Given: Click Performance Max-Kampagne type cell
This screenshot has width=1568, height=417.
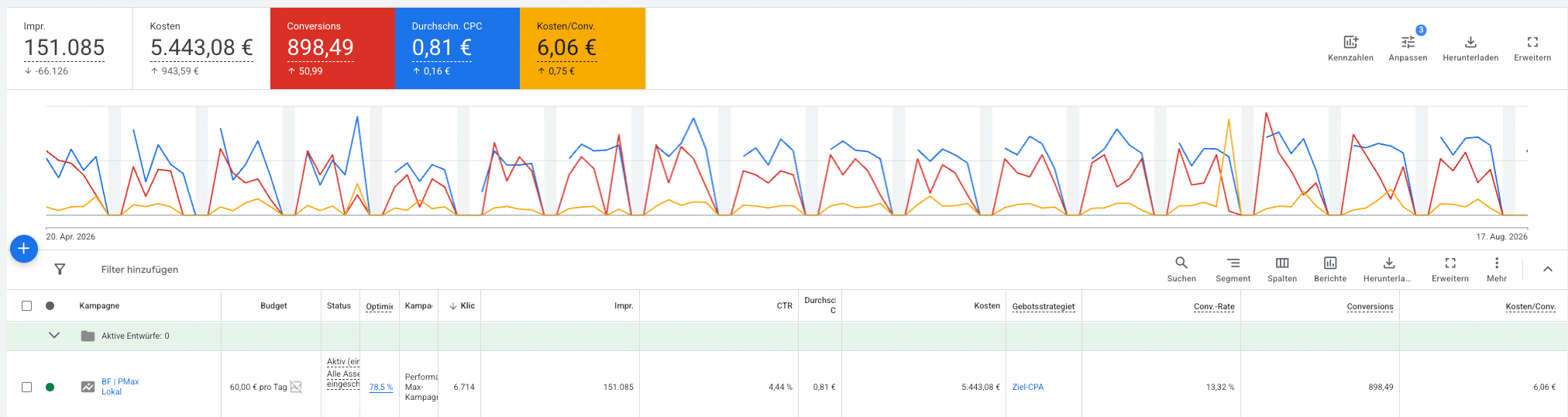Looking at the screenshot, I should [x=421, y=387].
